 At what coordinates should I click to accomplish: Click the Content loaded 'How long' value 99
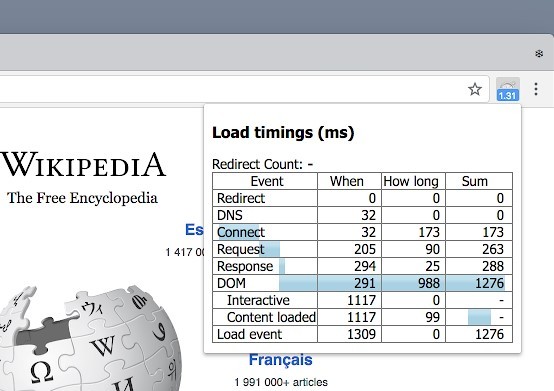pyautogui.click(x=432, y=317)
